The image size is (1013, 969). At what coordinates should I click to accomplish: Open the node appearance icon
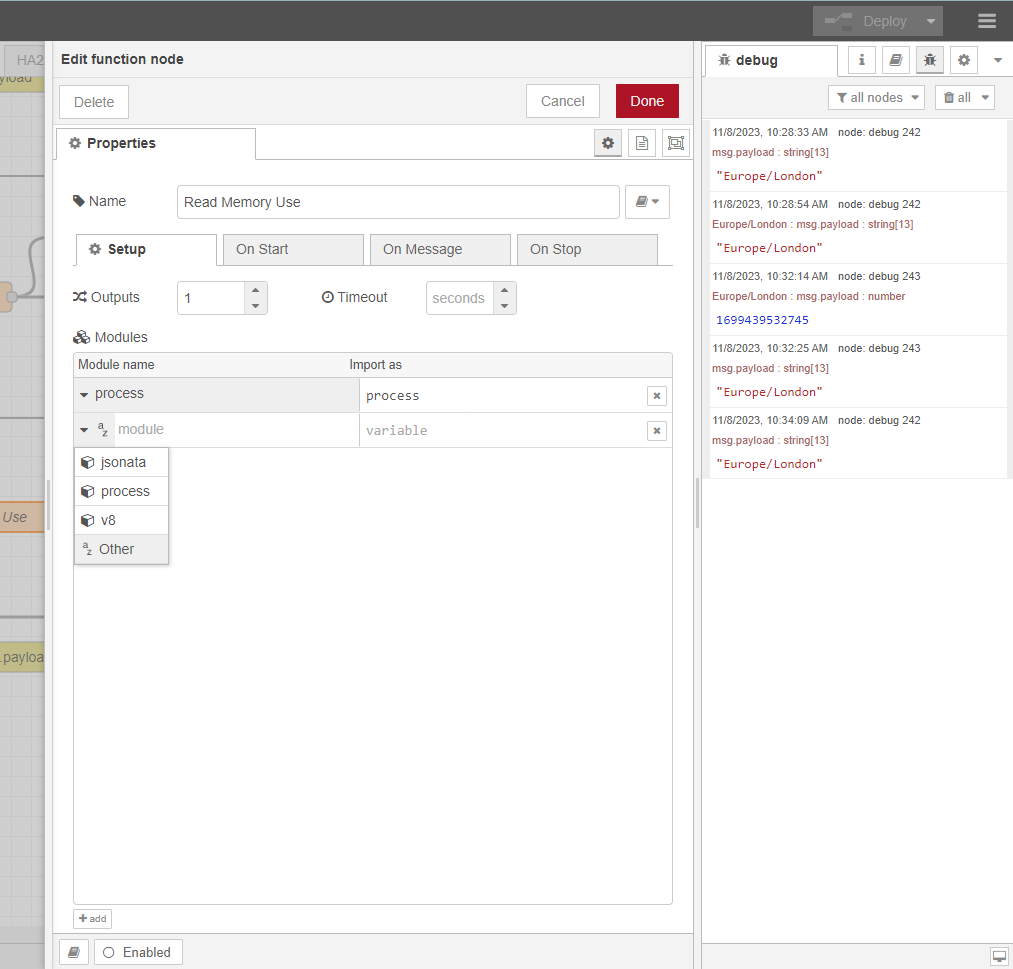point(676,143)
